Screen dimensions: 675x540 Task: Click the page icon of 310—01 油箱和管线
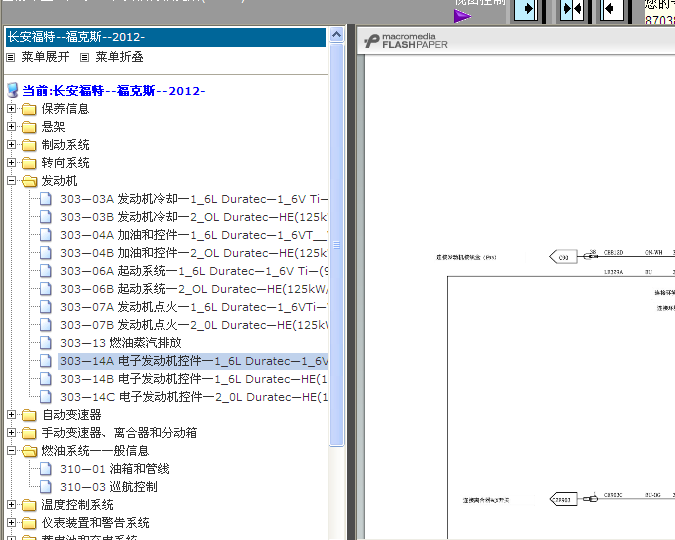pos(46,469)
